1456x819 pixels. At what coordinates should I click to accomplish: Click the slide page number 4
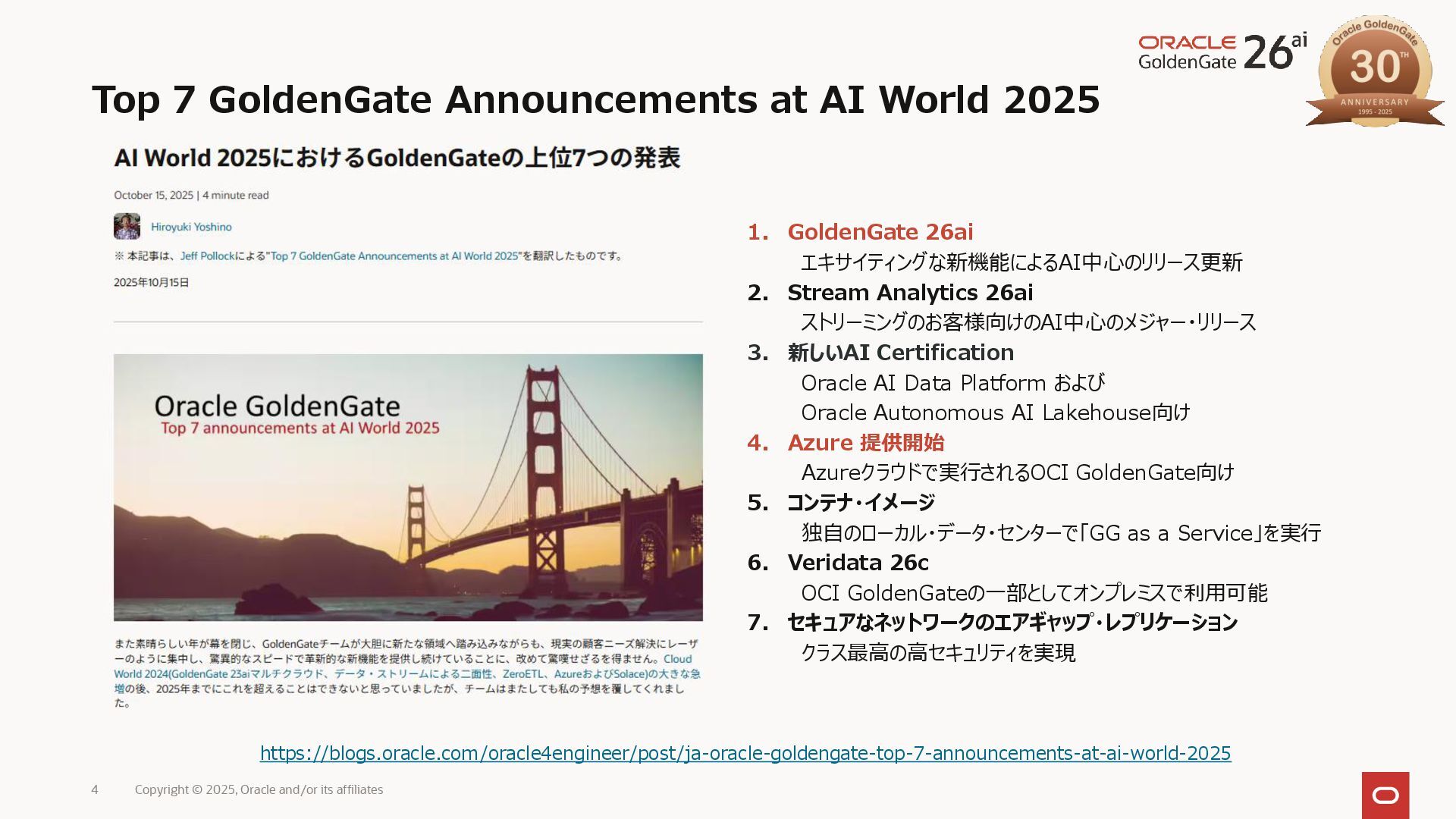95,789
